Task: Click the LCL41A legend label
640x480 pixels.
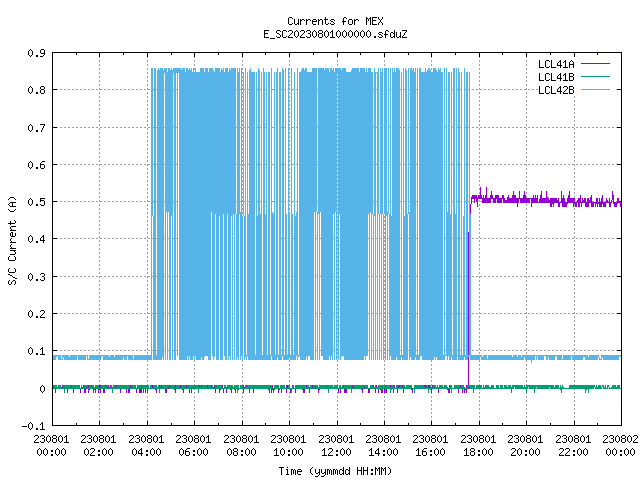Action: 556,64
